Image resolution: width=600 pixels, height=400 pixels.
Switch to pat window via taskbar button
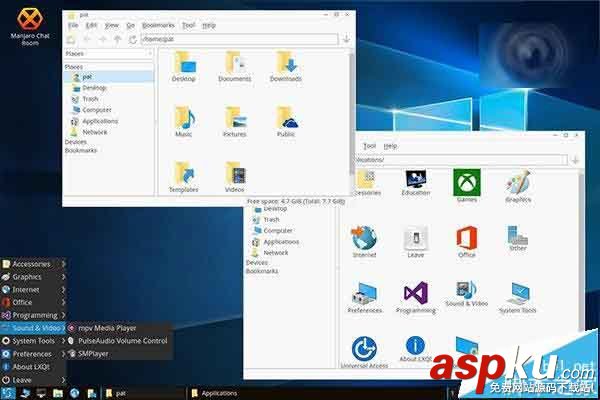click(143, 393)
